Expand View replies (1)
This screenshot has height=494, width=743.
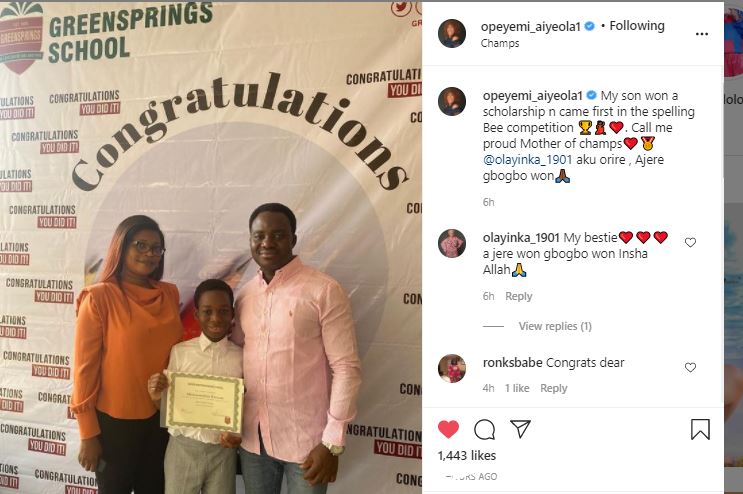pyautogui.click(x=555, y=326)
